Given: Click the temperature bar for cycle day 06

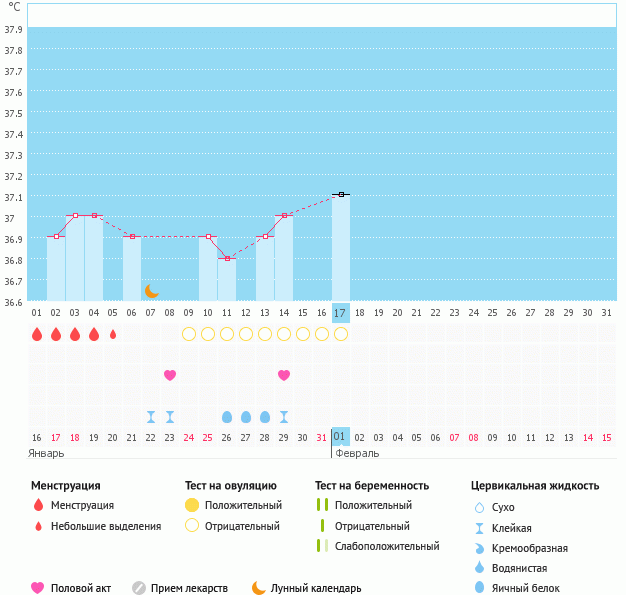Looking at the screenshot, I should coord(132,270).
